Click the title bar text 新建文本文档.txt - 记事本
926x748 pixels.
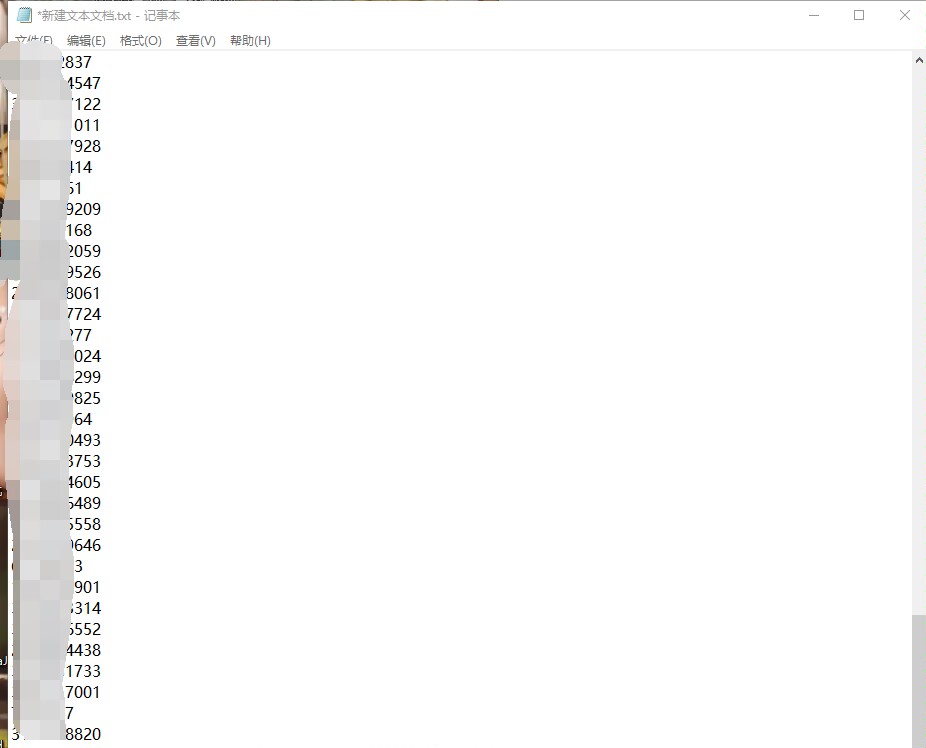point(108,16)
